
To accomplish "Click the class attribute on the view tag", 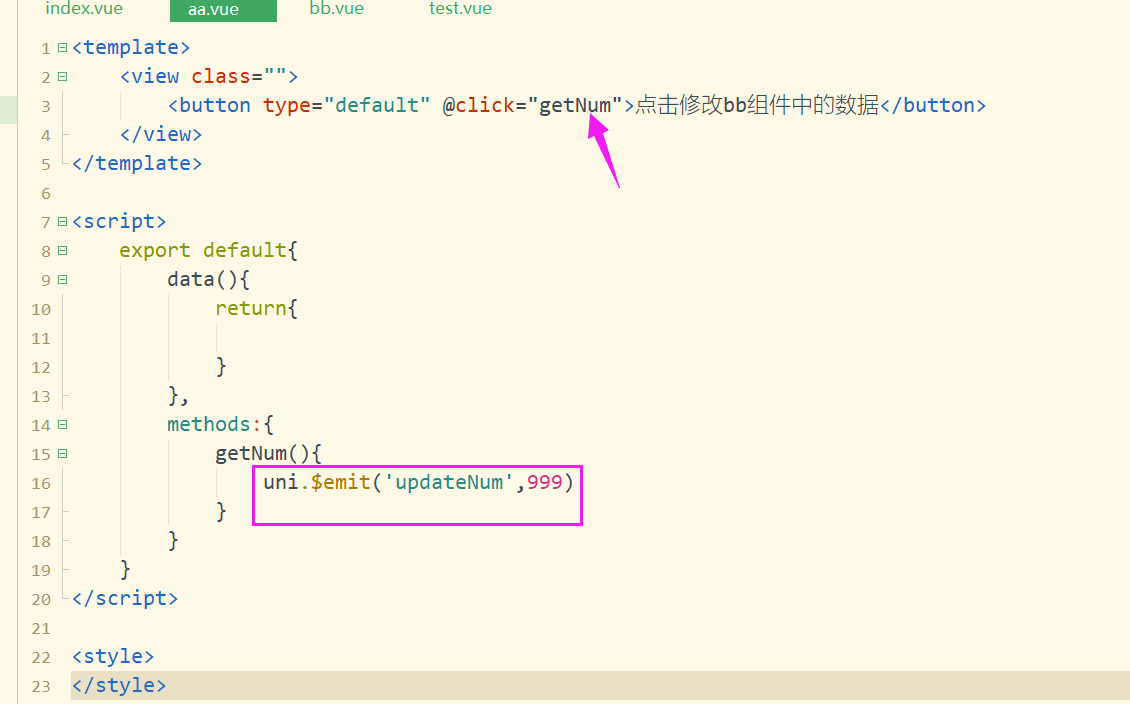I will click(221, 76).
